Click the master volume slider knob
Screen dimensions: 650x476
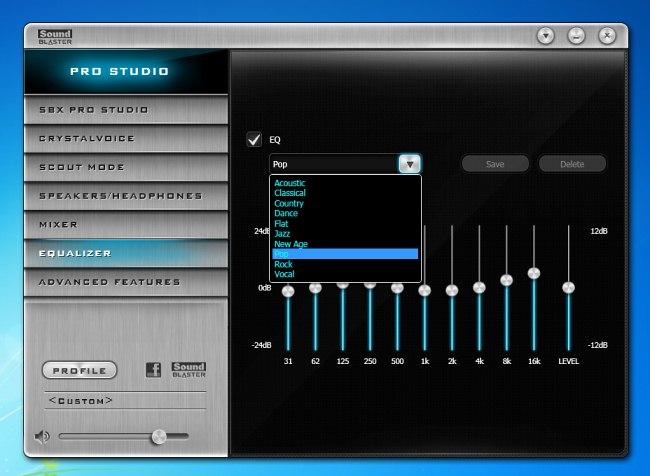[x=158, y=437]
